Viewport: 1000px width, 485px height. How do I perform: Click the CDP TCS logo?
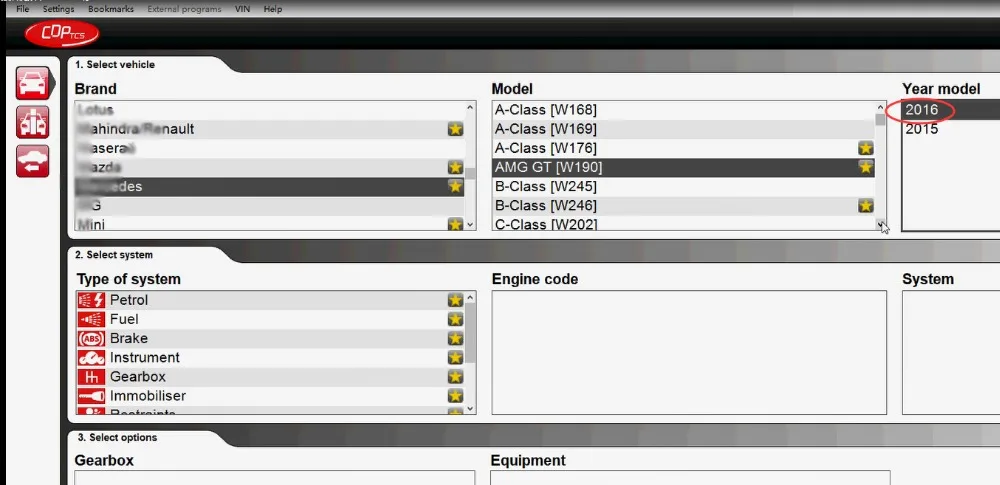click(62, 34)
